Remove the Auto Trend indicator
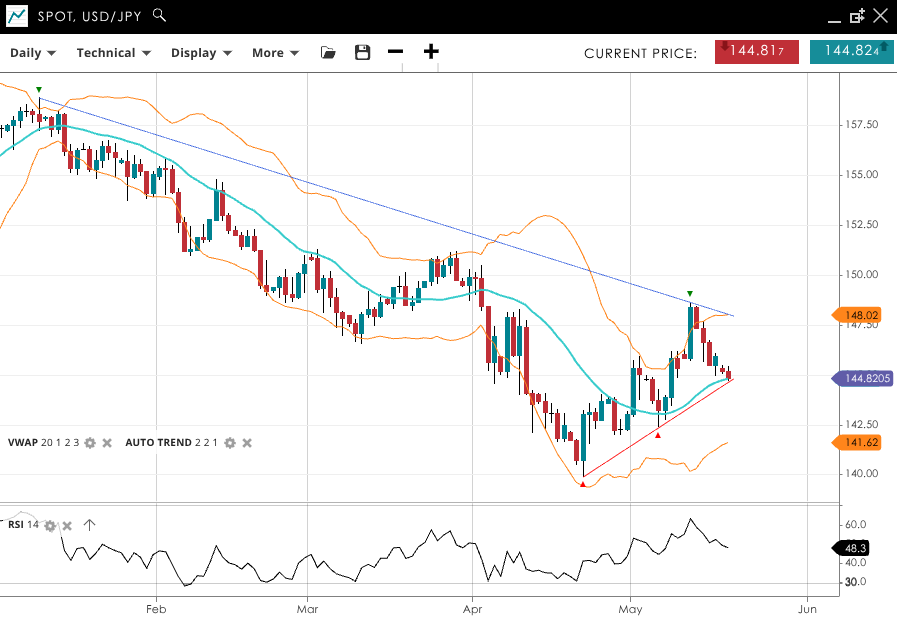Image resolution: width=897 pixels, height=624 pixels. [247, 443]
